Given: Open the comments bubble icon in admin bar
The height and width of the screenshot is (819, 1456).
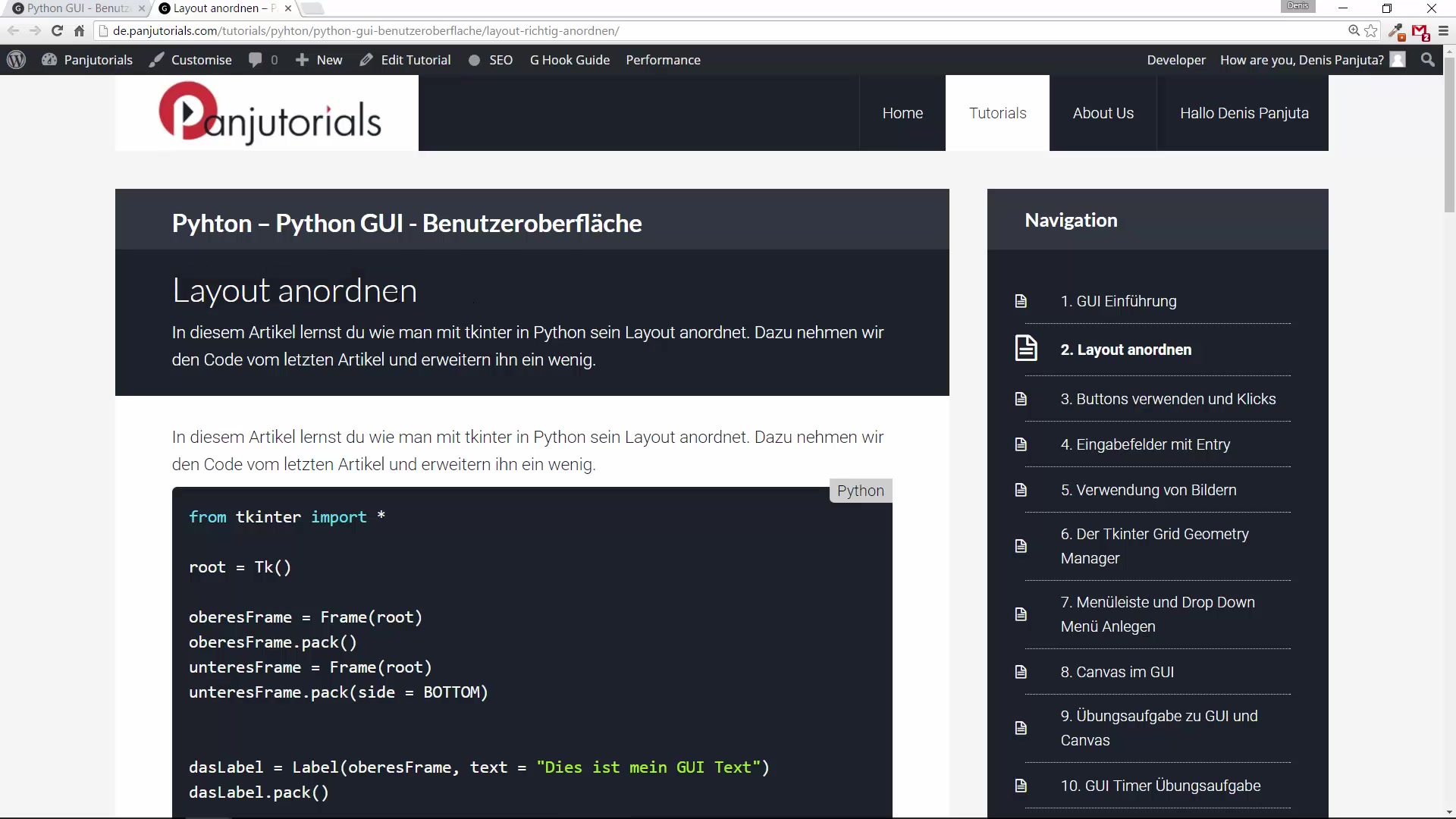Looking at the screenshot, I should [x=256, y=60].
